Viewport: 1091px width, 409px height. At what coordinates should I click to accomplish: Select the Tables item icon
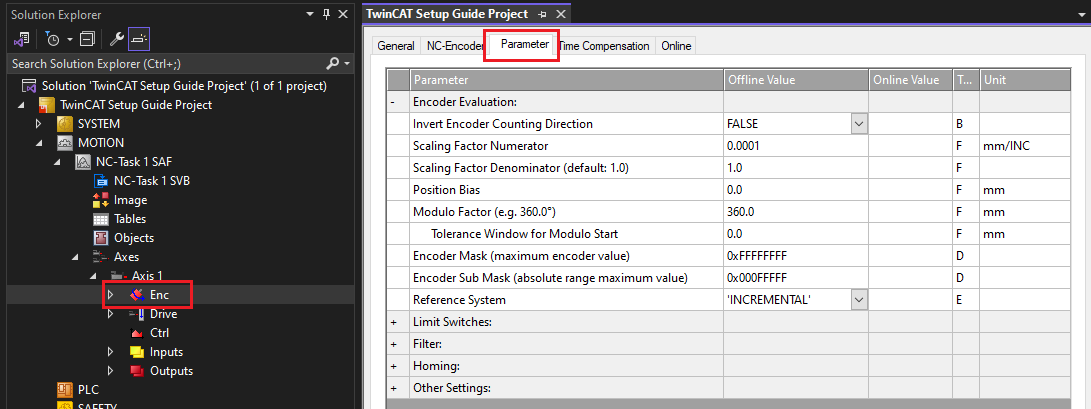click(101, 218)
